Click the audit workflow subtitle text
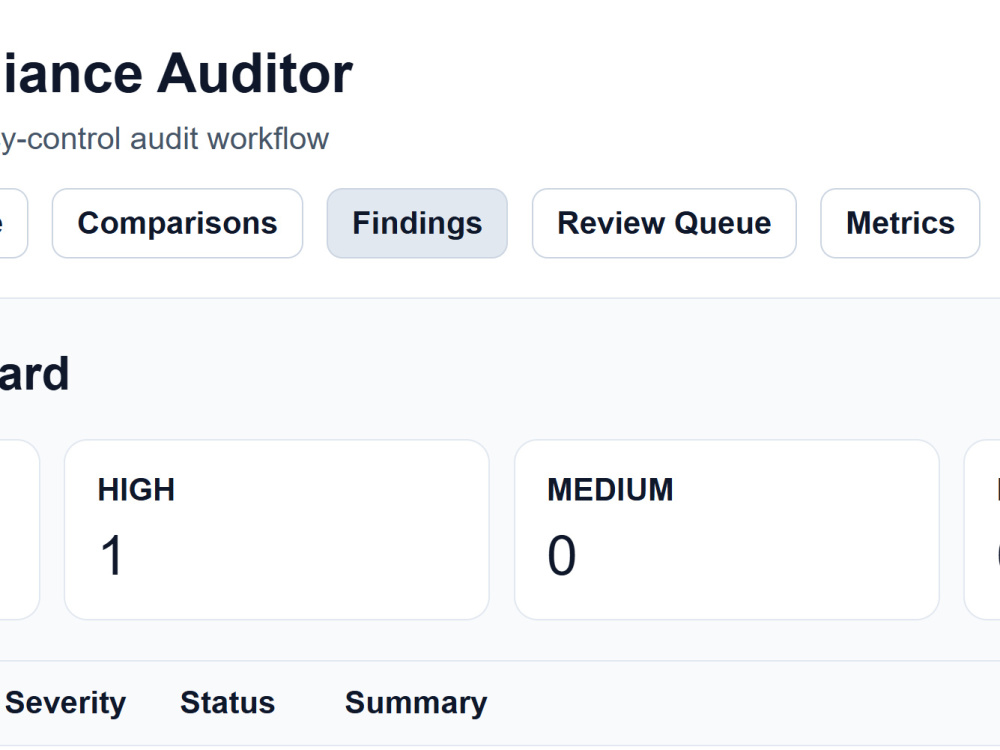Image resolution: width=1000 pixels, height=750 pixels. pyautogui.click(x=165, y=139)
